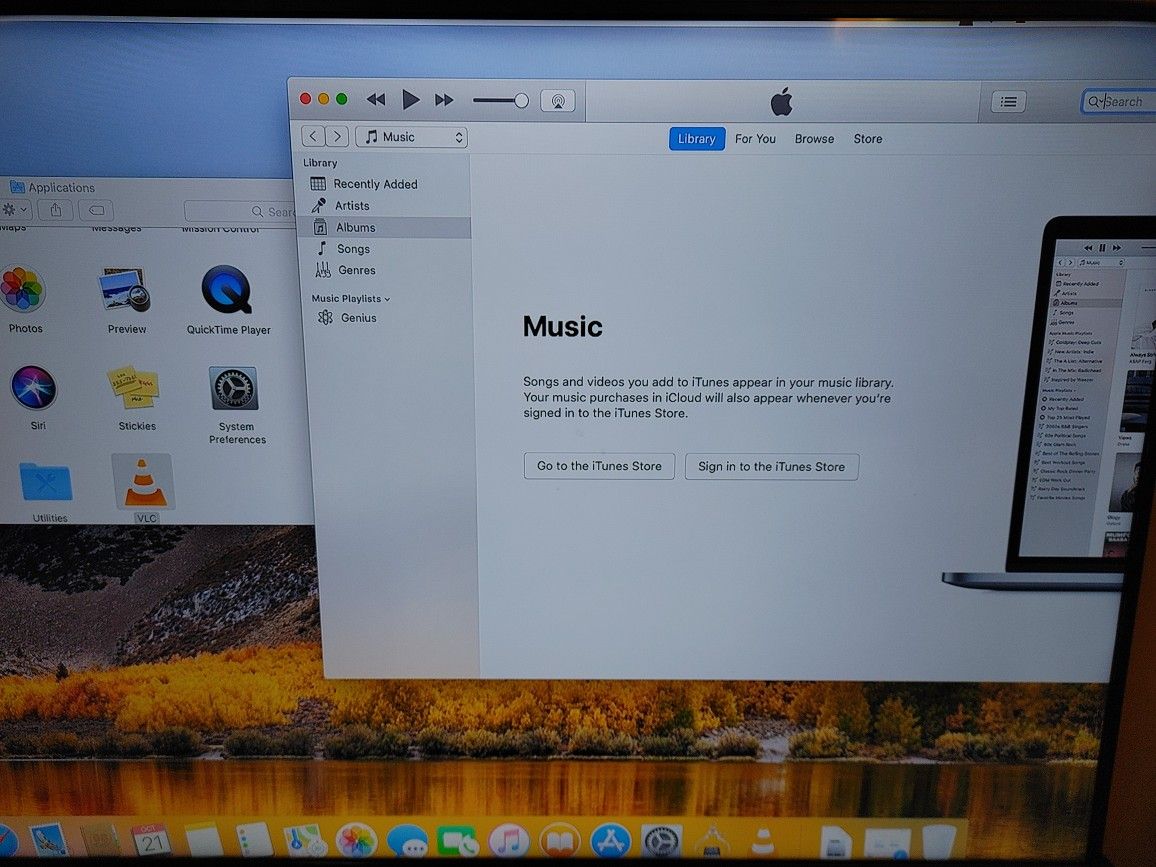Open the Finder action gear dropdown

click(x=15, y=210)
